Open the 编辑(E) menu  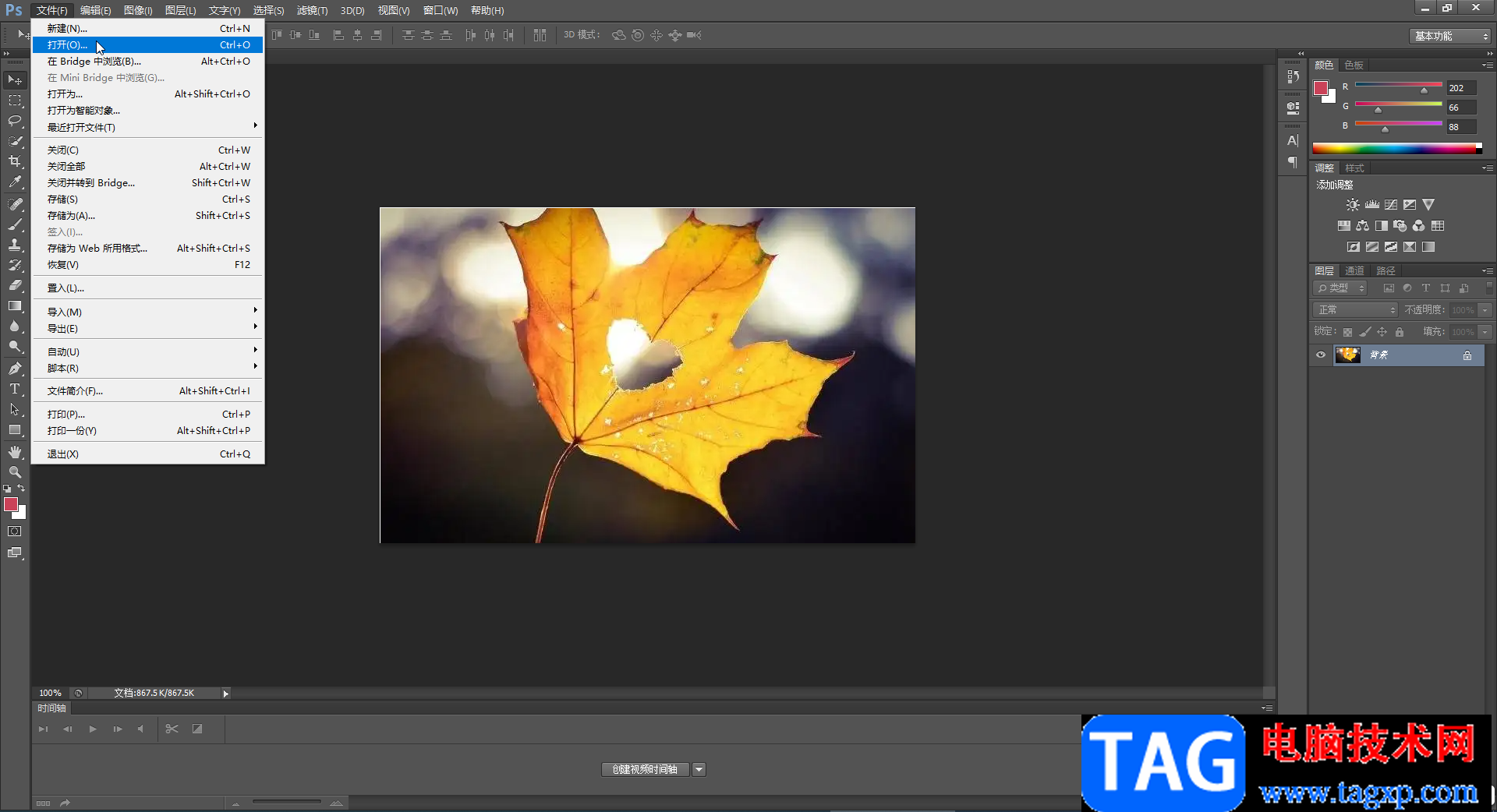(x=95, y=11)
